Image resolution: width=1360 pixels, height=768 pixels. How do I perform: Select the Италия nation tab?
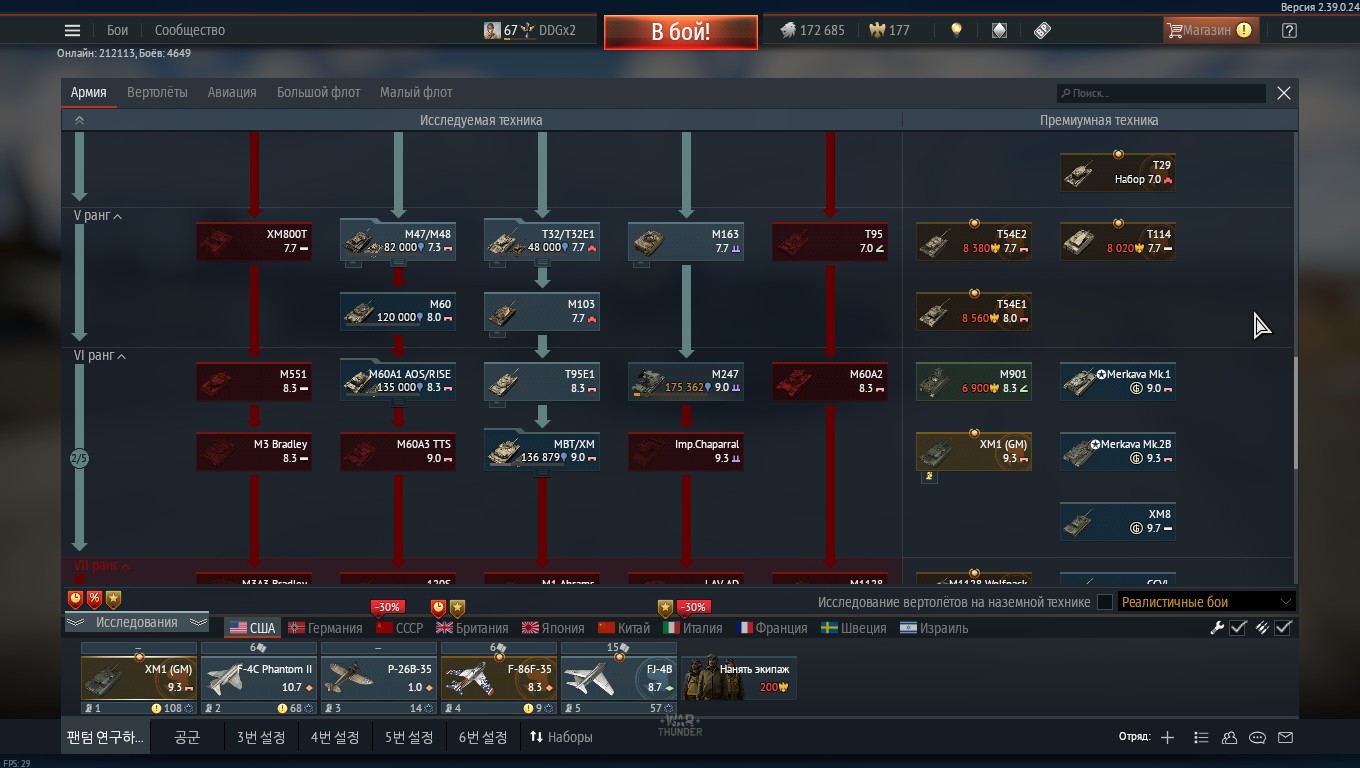tap(692, 628)
